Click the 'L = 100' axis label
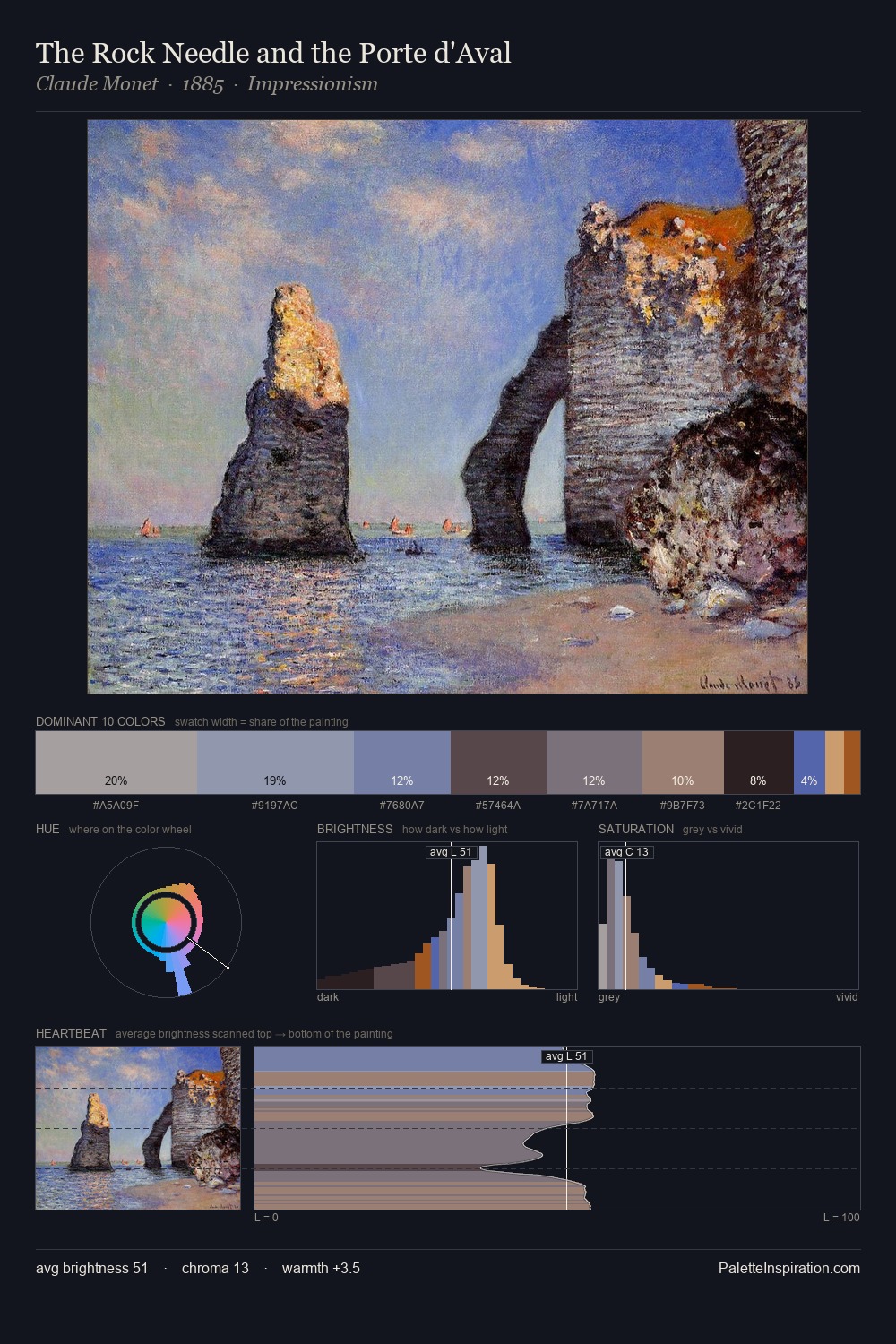This screenshot has height=1344, width=896. coord(841,1218)
